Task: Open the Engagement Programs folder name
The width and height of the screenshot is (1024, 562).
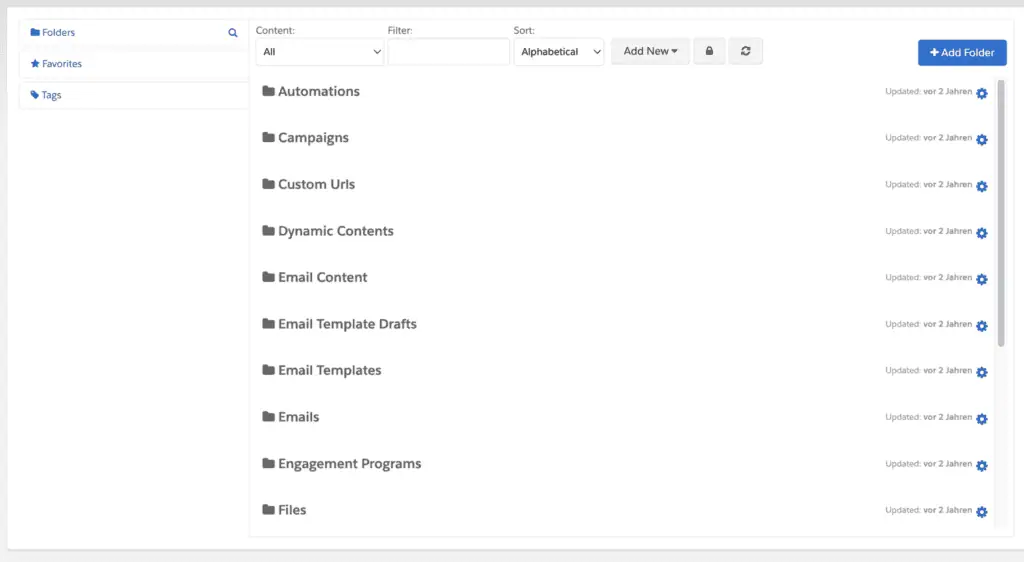Action: [349, 463]
